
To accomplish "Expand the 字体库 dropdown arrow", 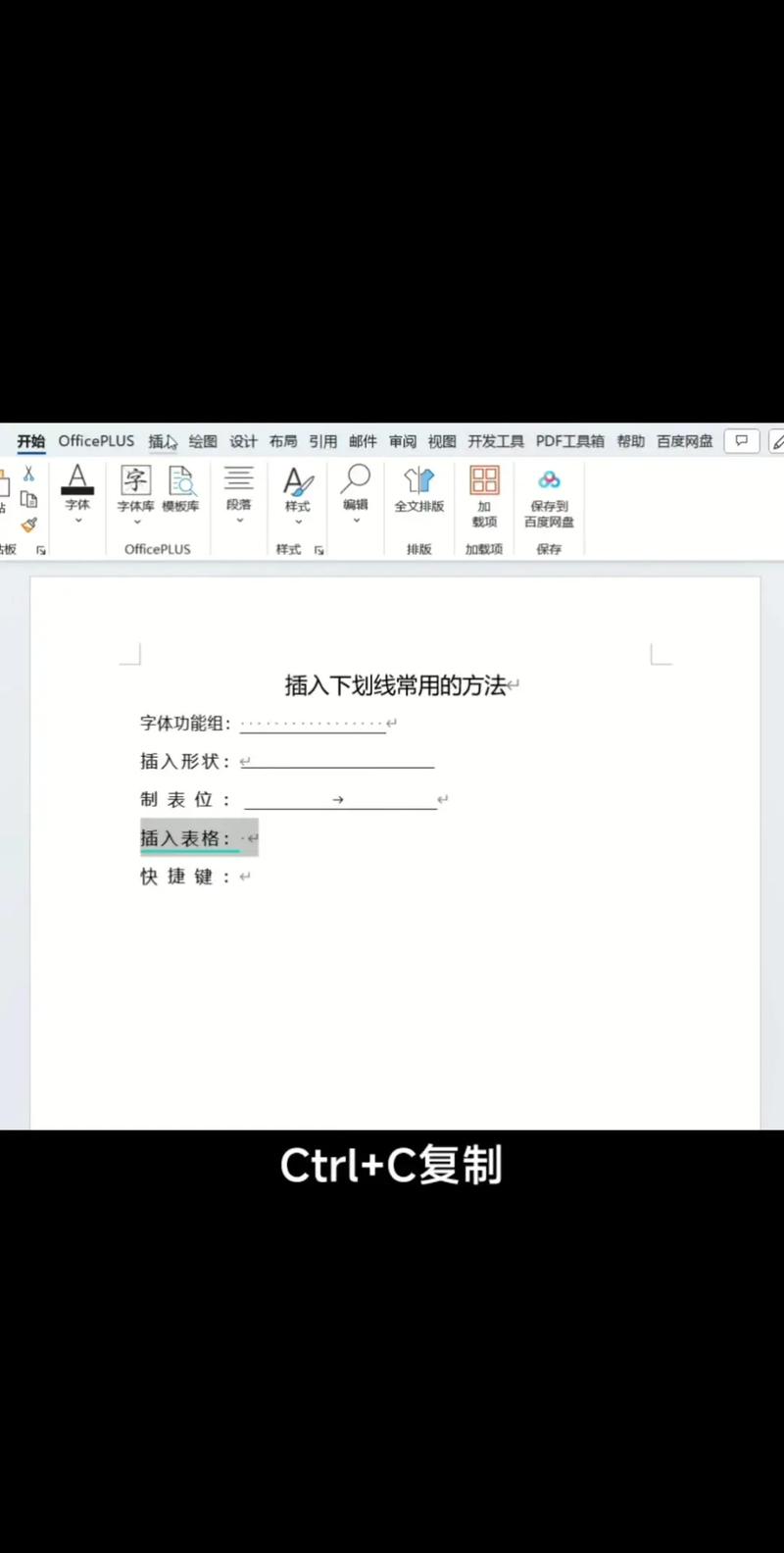I will 136,522.
